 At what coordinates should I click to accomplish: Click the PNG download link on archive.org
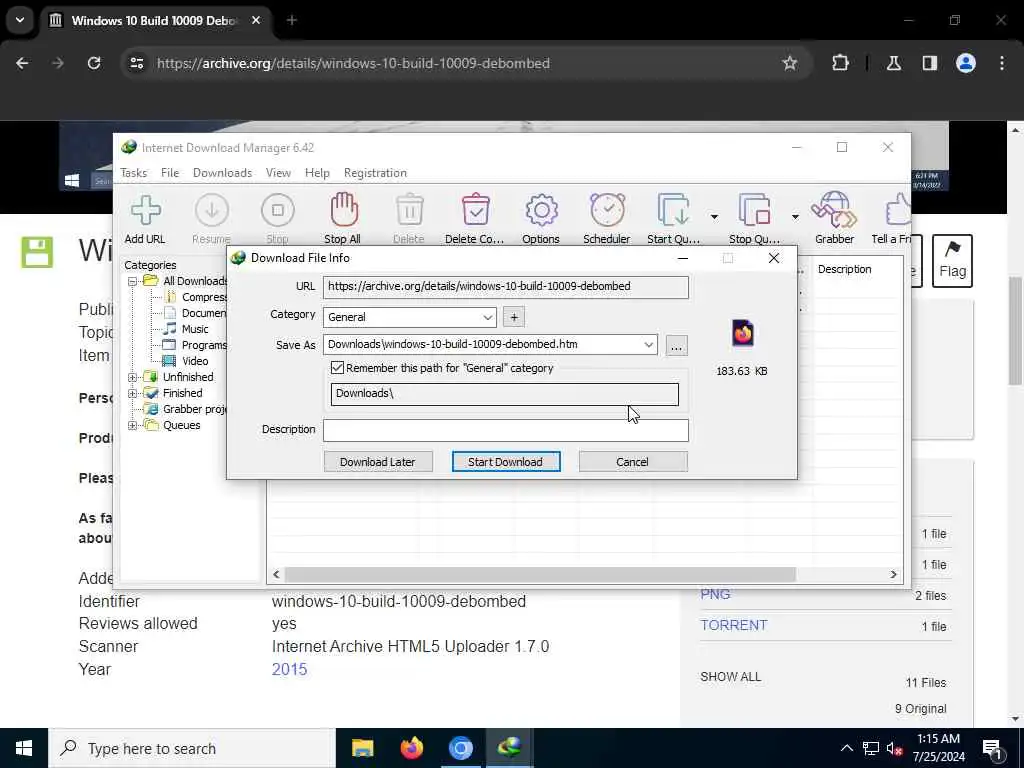pyautogui.click(x=715, y=595)
